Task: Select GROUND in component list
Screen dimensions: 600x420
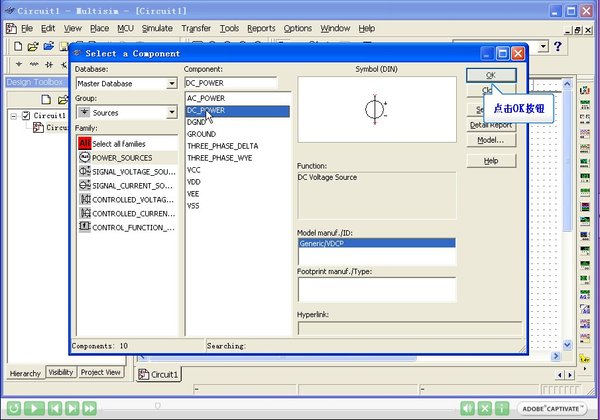Action: (237, 134)
